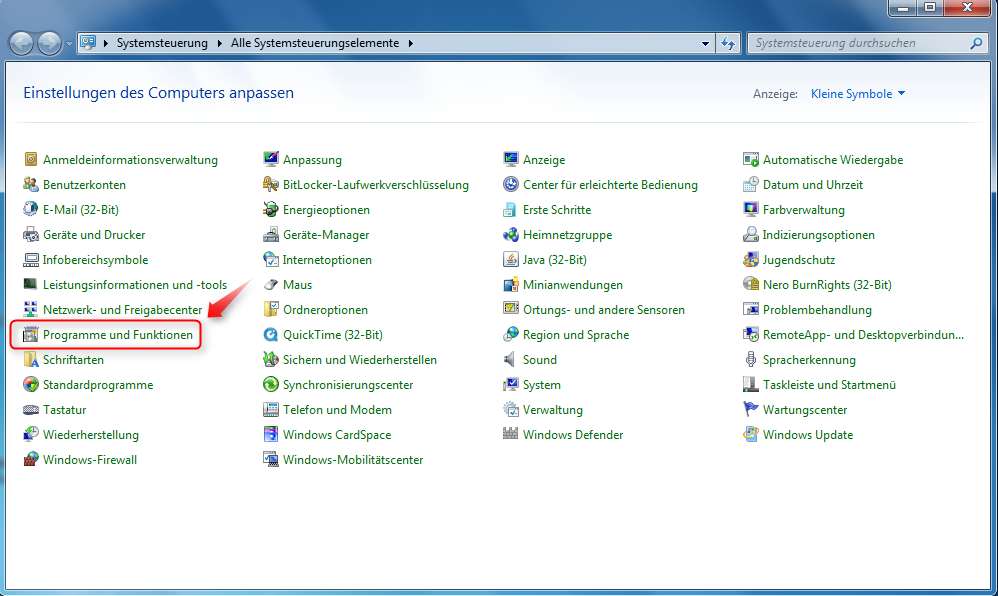Open the QuickTime (32-Bit) icon
The width and height of the screenshot is (998, 596).
pyautogui.click(x=271, y=334)
